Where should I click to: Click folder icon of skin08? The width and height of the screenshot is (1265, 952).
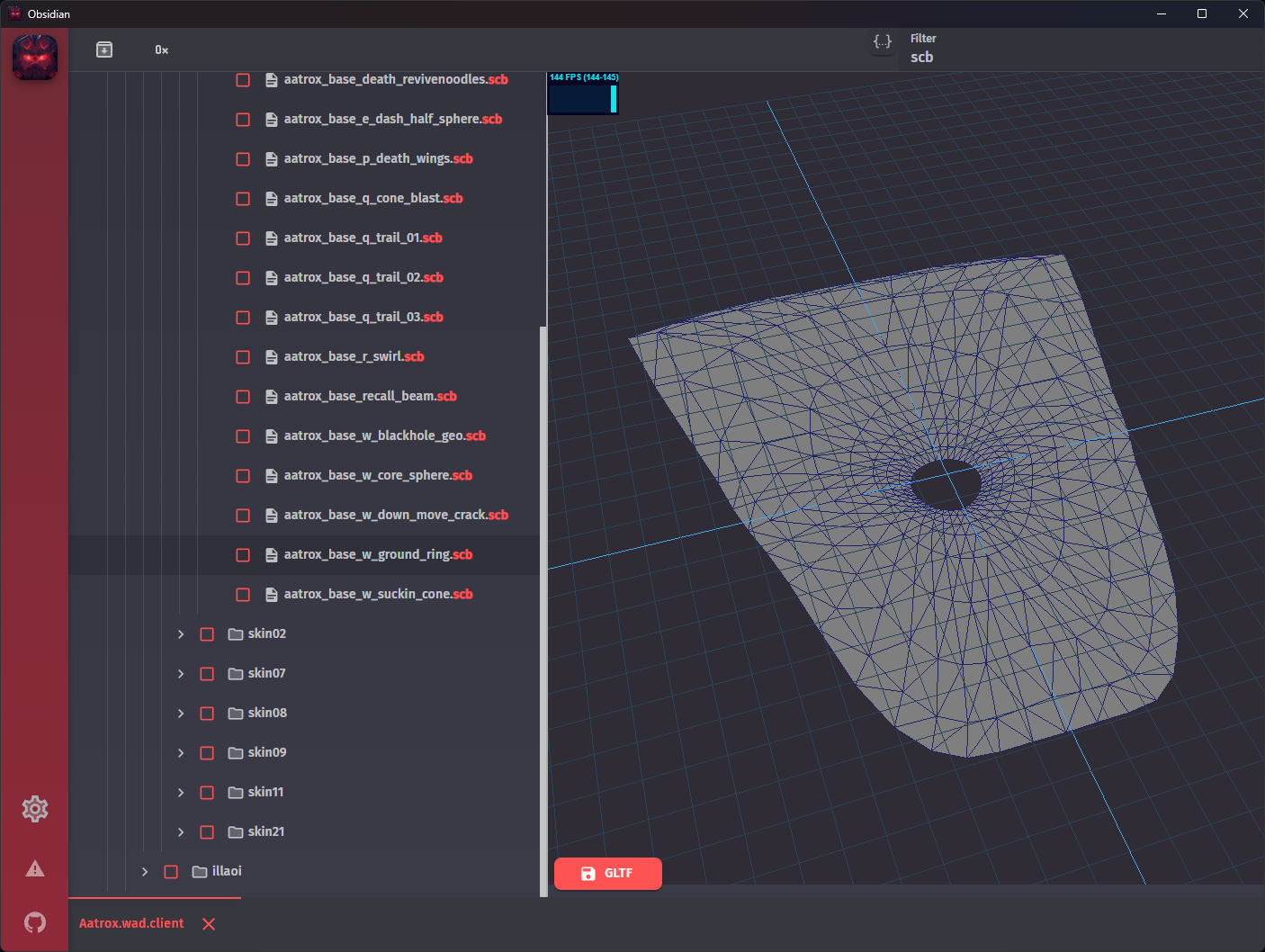click(236, 714)
